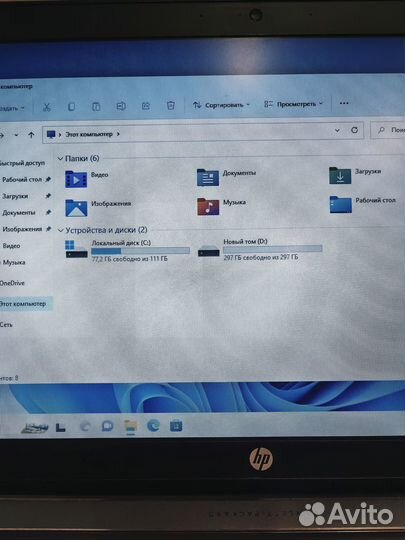The image size is (405, 540).
Task: Select OneDrive in the sidebar
Action: [x=12, y=283]
